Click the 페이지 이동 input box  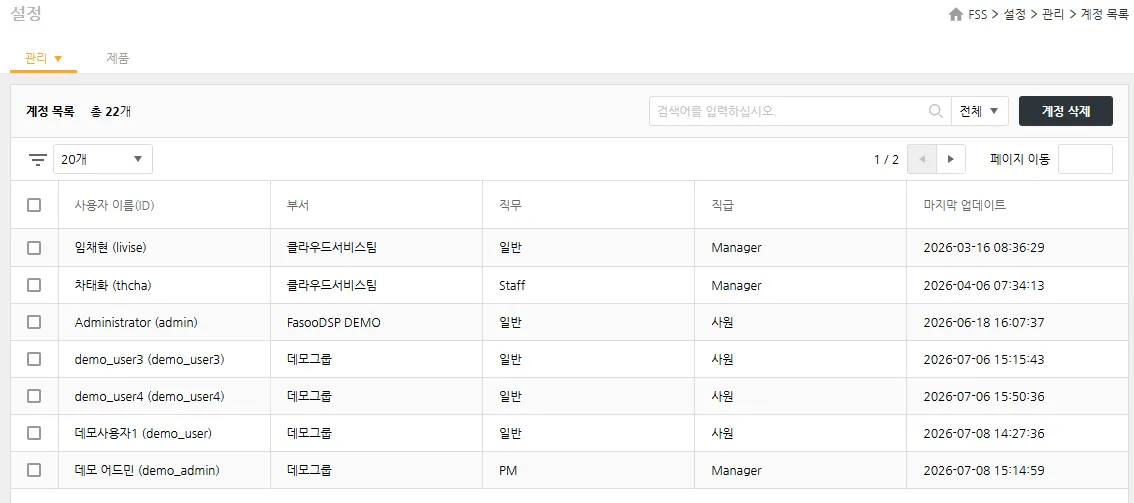pos(1085,159)
